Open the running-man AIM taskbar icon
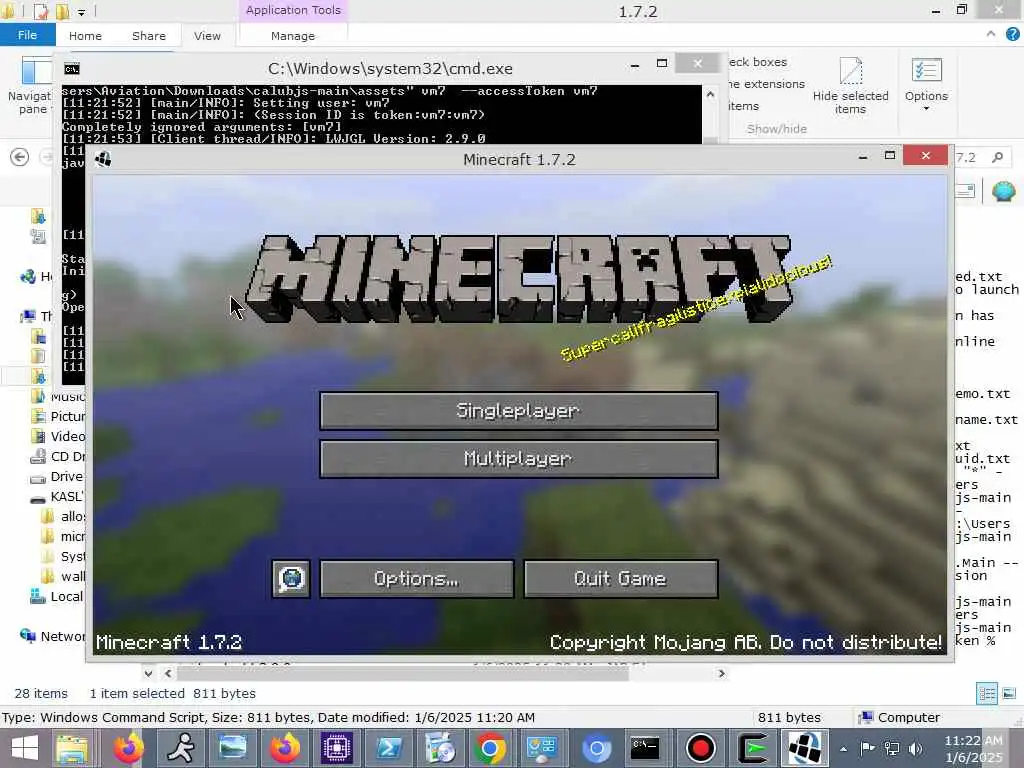 click(x=181, y=748)
